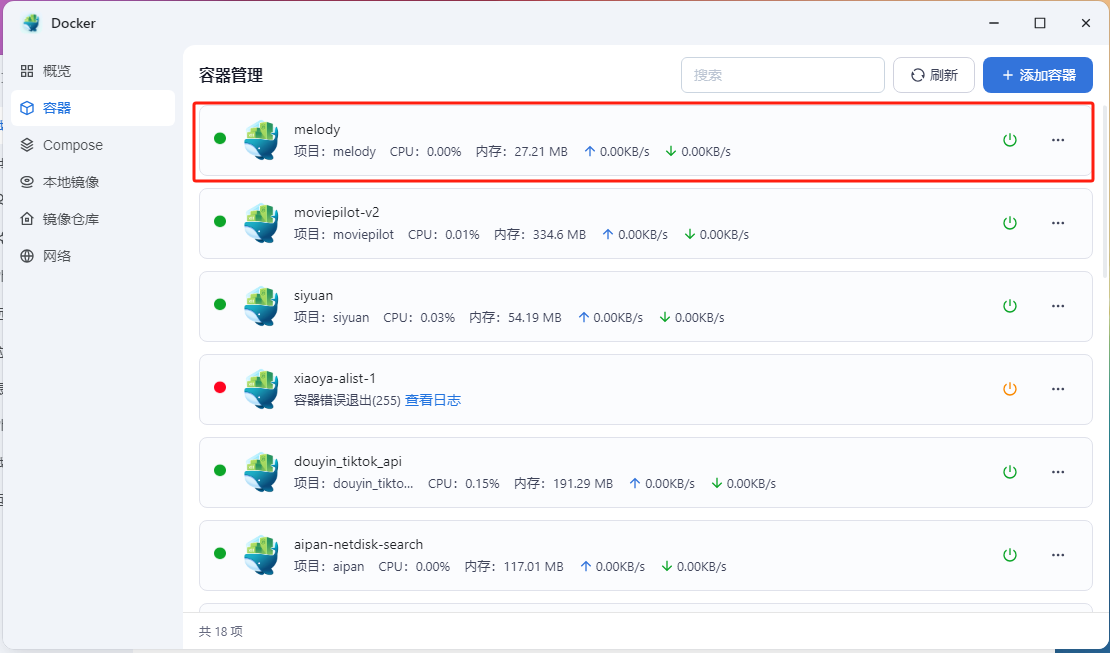Click the 容器错误退出(255) error message

coord(348,400)
